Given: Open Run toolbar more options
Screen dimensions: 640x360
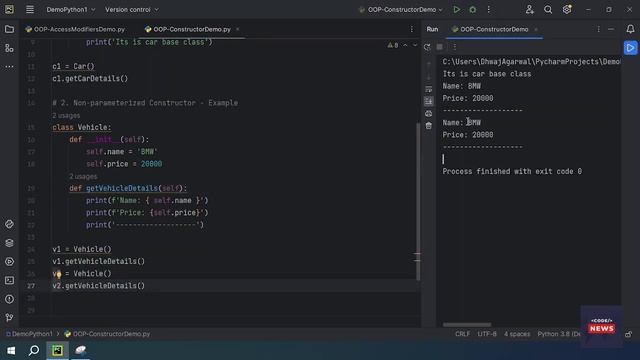Looking at the screenshot, I should [x=454, y=47].
